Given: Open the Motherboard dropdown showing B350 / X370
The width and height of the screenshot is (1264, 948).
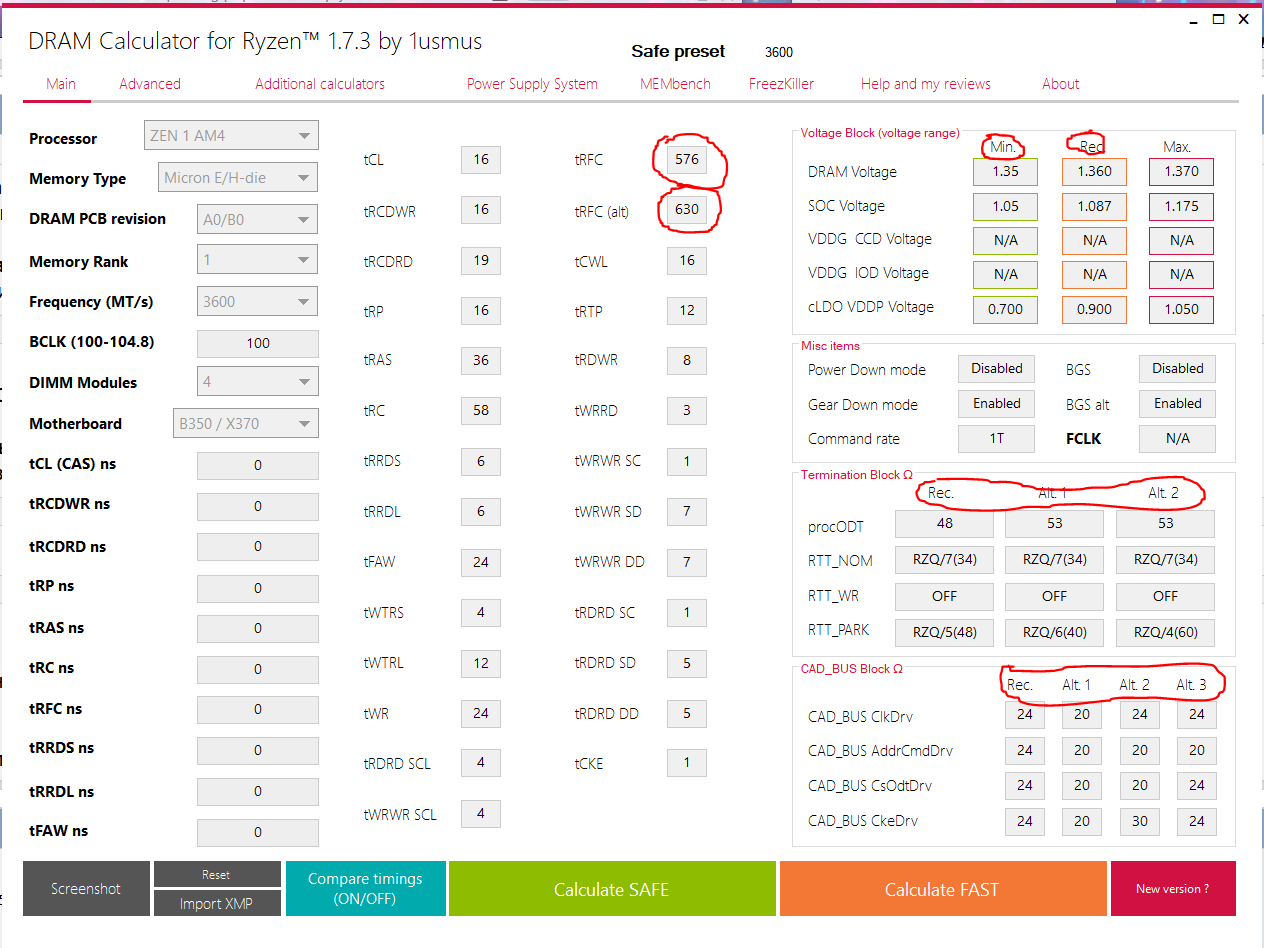Looking at the screenshot, I should pyautogui.click(x=246, y=423).
